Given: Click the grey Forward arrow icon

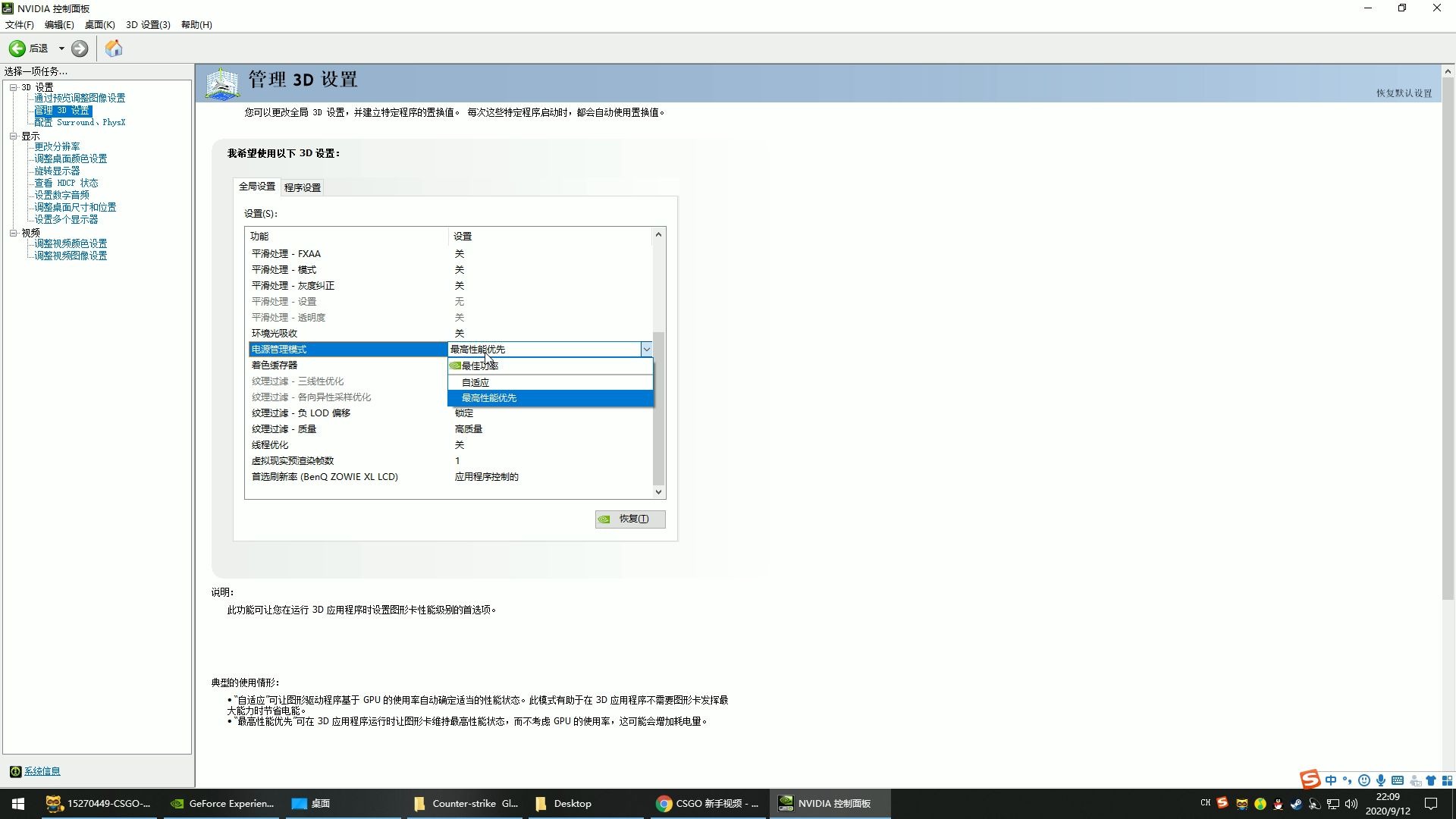Looking at the screenshot, I should 80,49.
